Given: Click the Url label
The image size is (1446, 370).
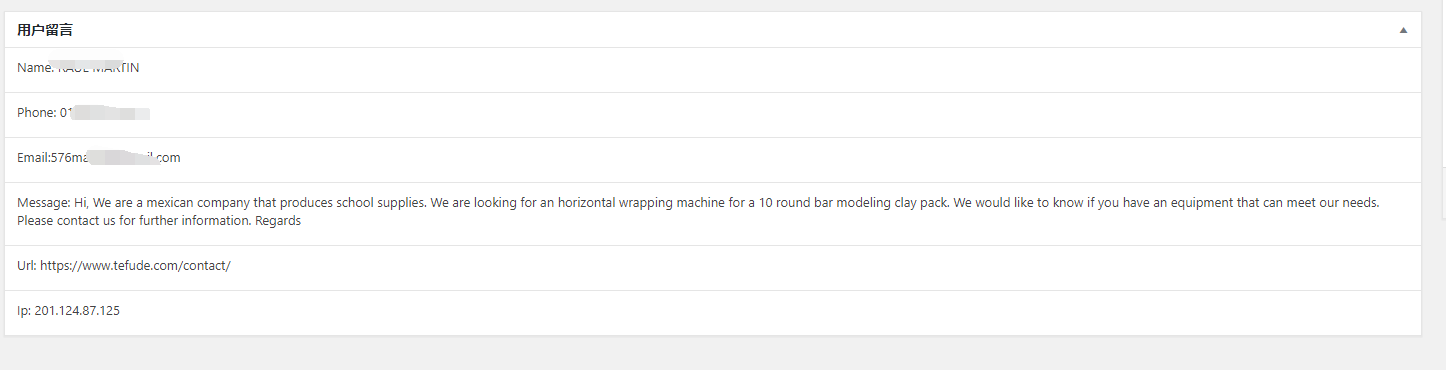Looking at the screenshot, I should coord(27,266).
